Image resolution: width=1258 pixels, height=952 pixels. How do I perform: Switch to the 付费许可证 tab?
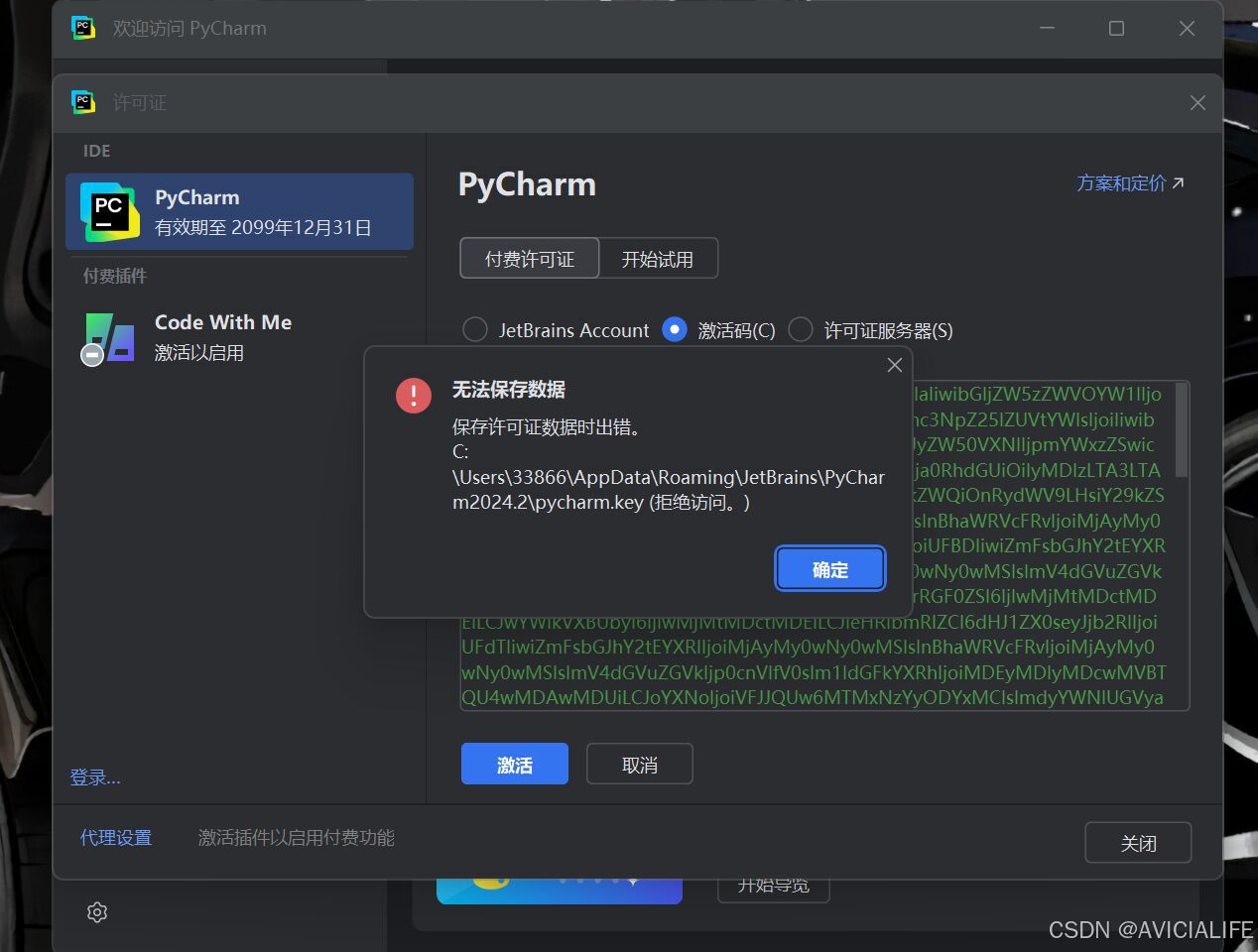click(530, 259)
